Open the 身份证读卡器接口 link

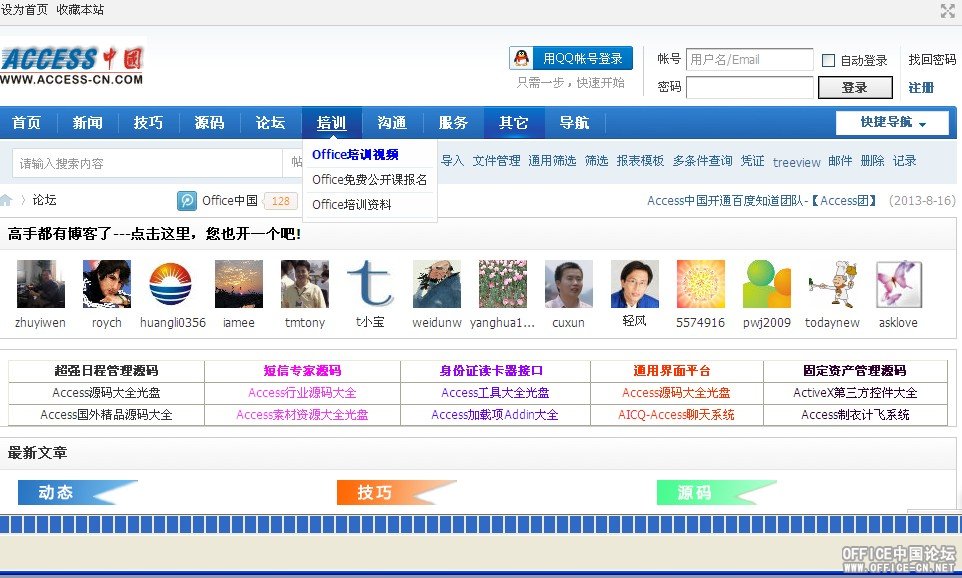tap(491, 371)
